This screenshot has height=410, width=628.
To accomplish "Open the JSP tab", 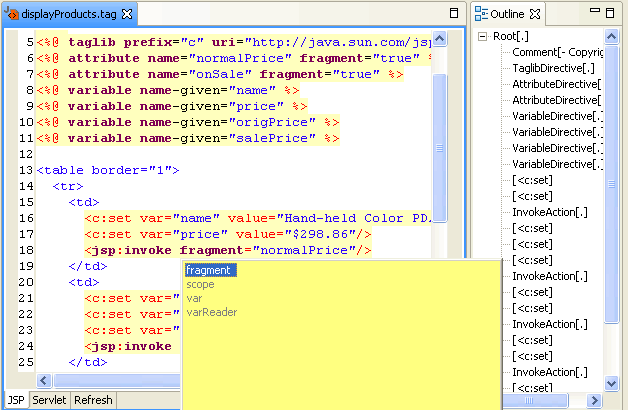I will 15,400.
